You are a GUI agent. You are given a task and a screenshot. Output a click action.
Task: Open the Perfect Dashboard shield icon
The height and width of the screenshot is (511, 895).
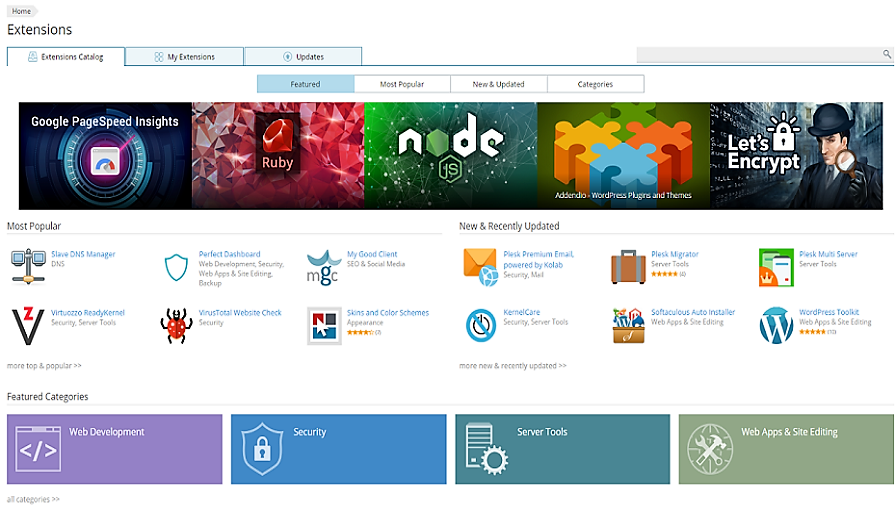(x=176, y=267)
